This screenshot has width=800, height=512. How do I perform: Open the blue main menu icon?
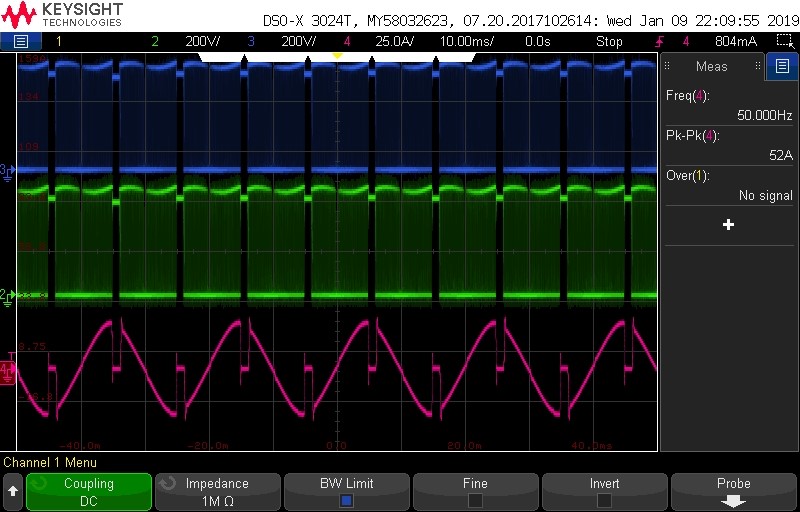[x=21, y=41]
